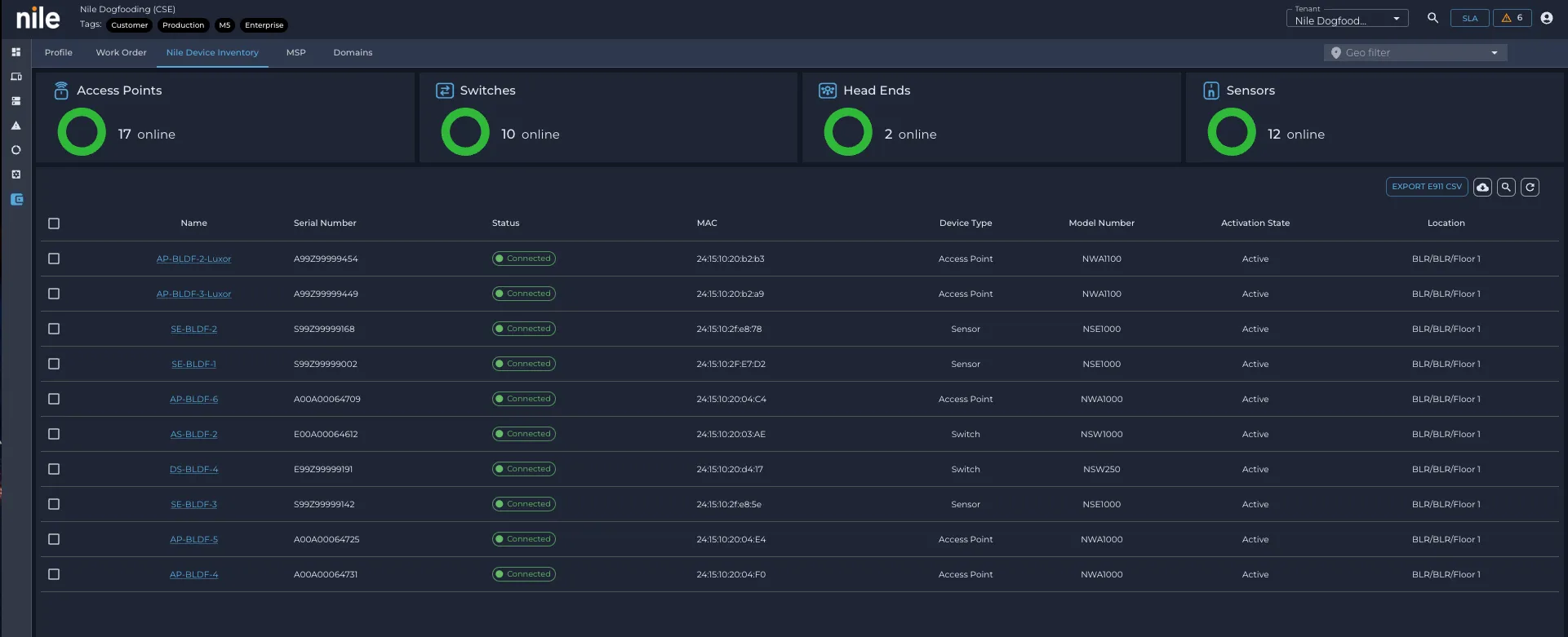Click the Sensors green online ring

[x=1232, y=132]
